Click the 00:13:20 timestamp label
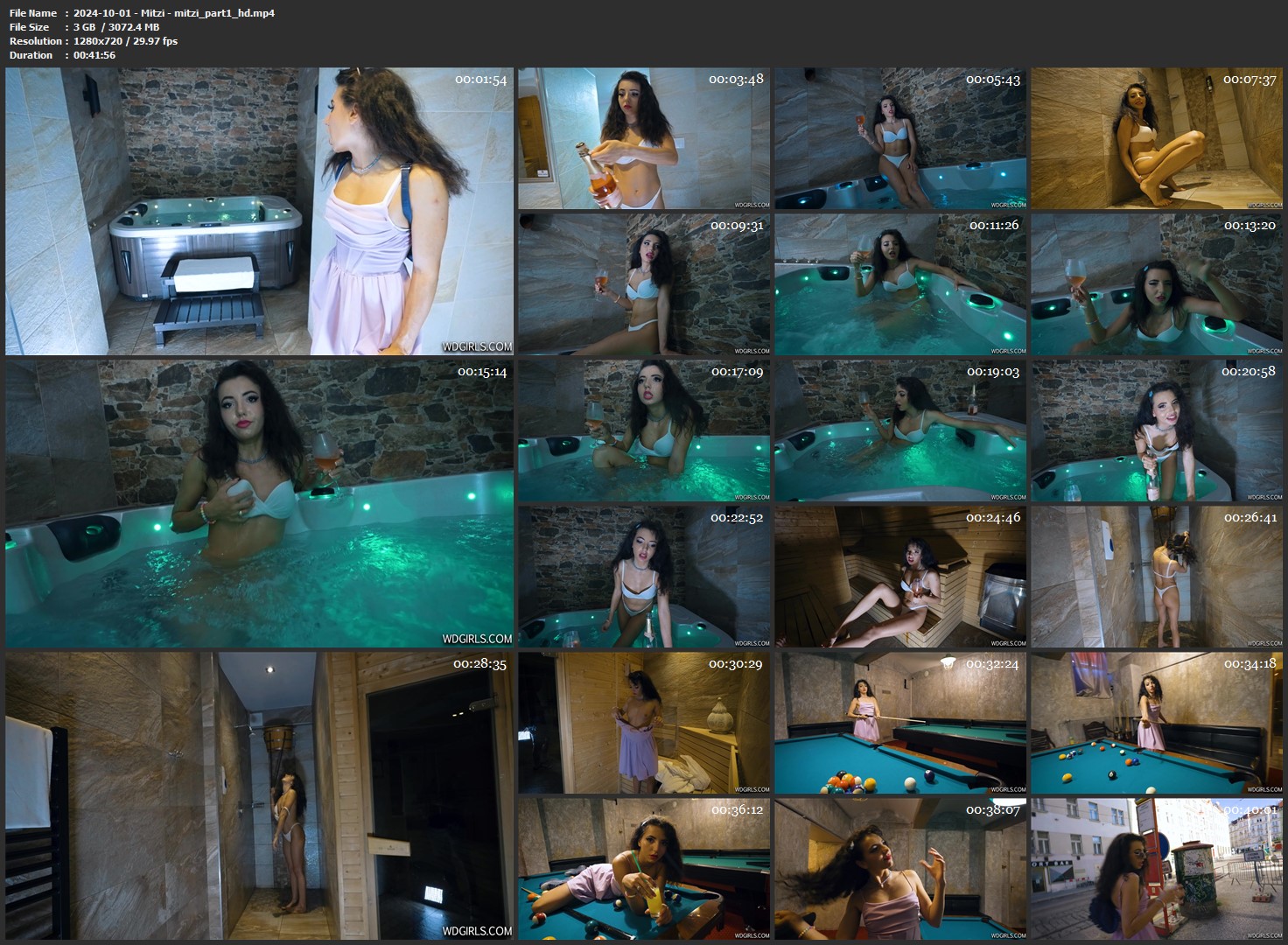 coord(1249,226)
